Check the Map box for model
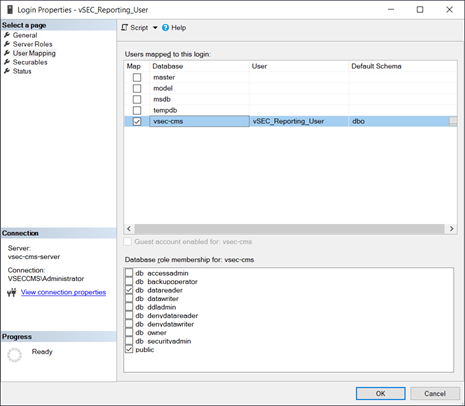The height and width of the screenshot is (406, 465). 137,88
